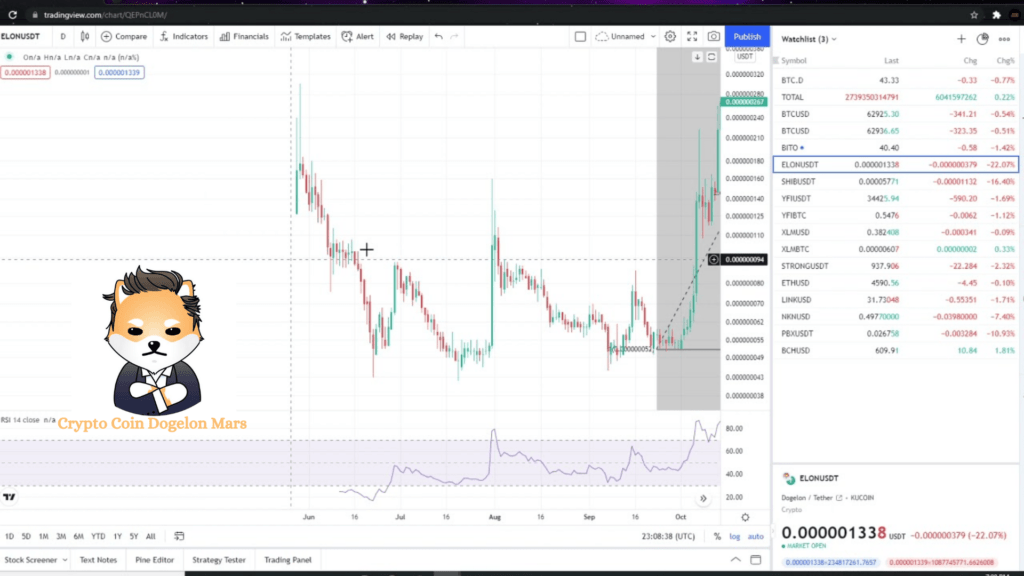Click the blue buy price 0.000001339 box

[x=119, y=72]
